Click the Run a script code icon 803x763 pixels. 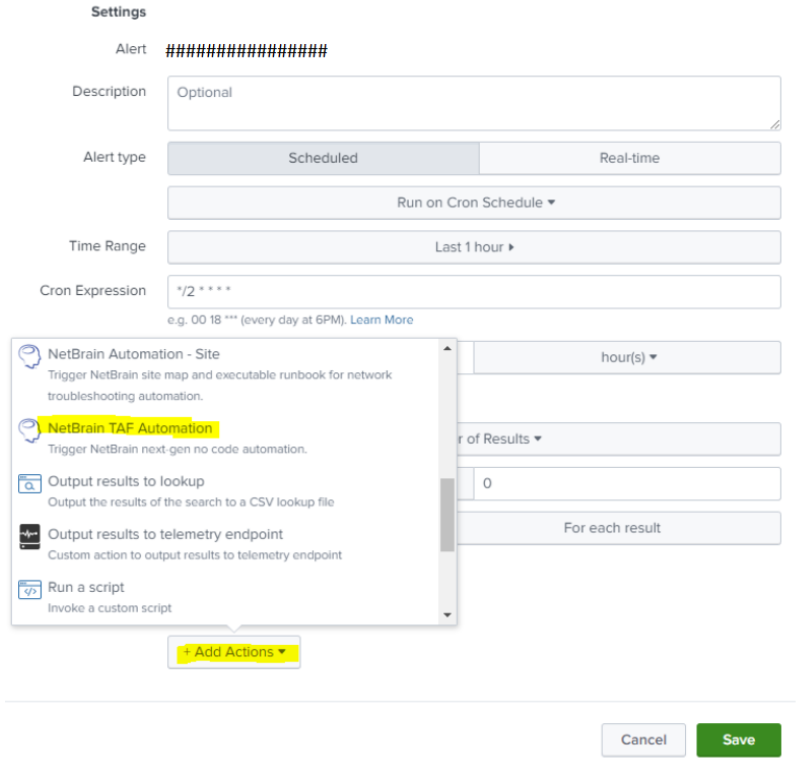point(29,589)
